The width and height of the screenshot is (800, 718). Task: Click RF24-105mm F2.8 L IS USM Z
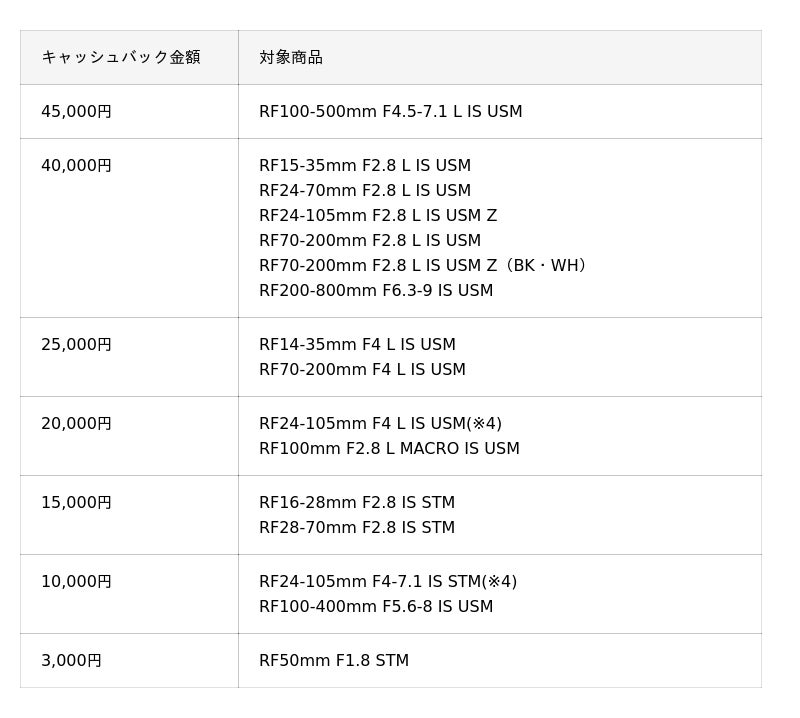point(377,216)
